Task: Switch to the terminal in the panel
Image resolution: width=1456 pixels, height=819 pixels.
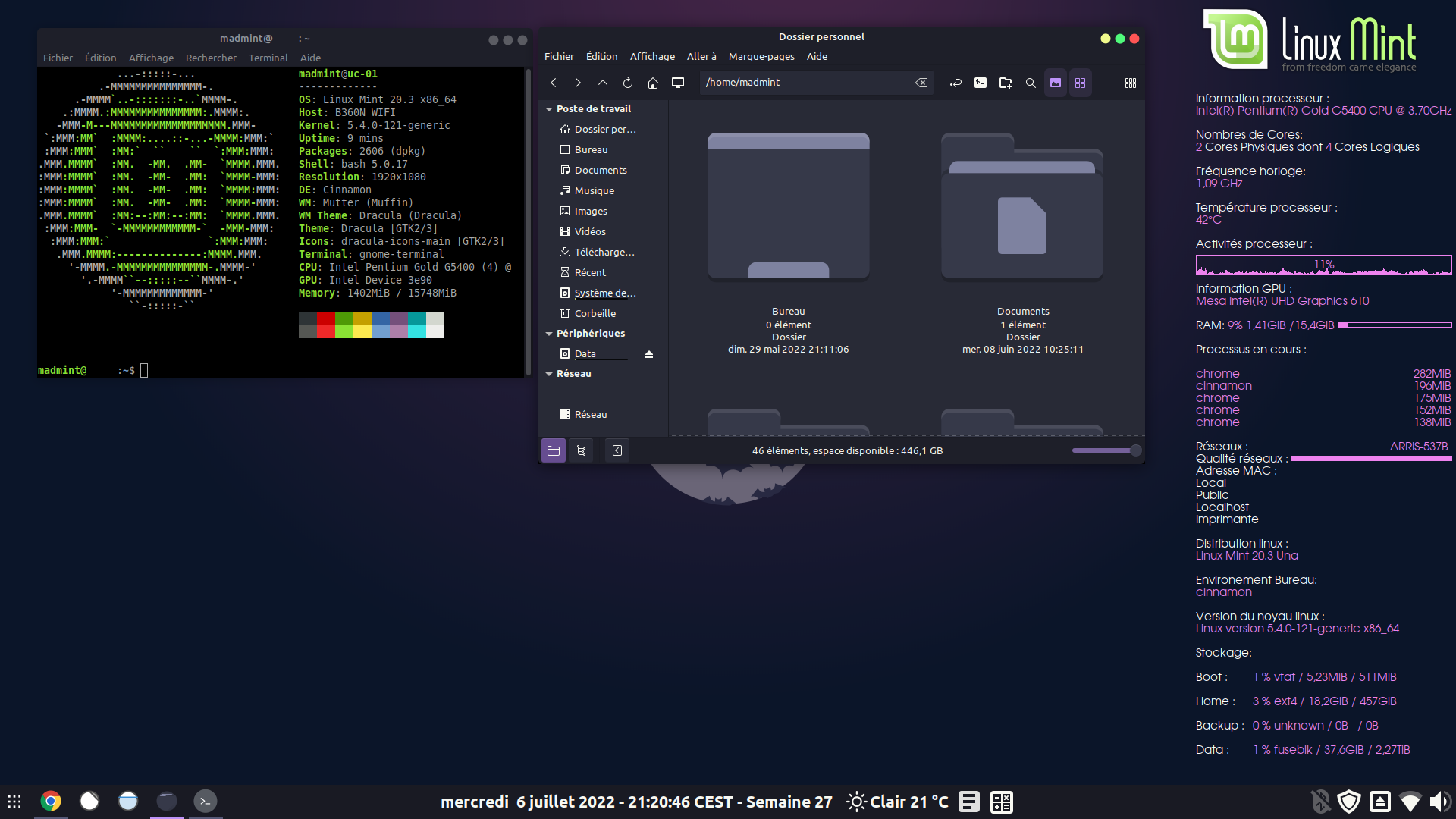Action: (x=205, y=801)
